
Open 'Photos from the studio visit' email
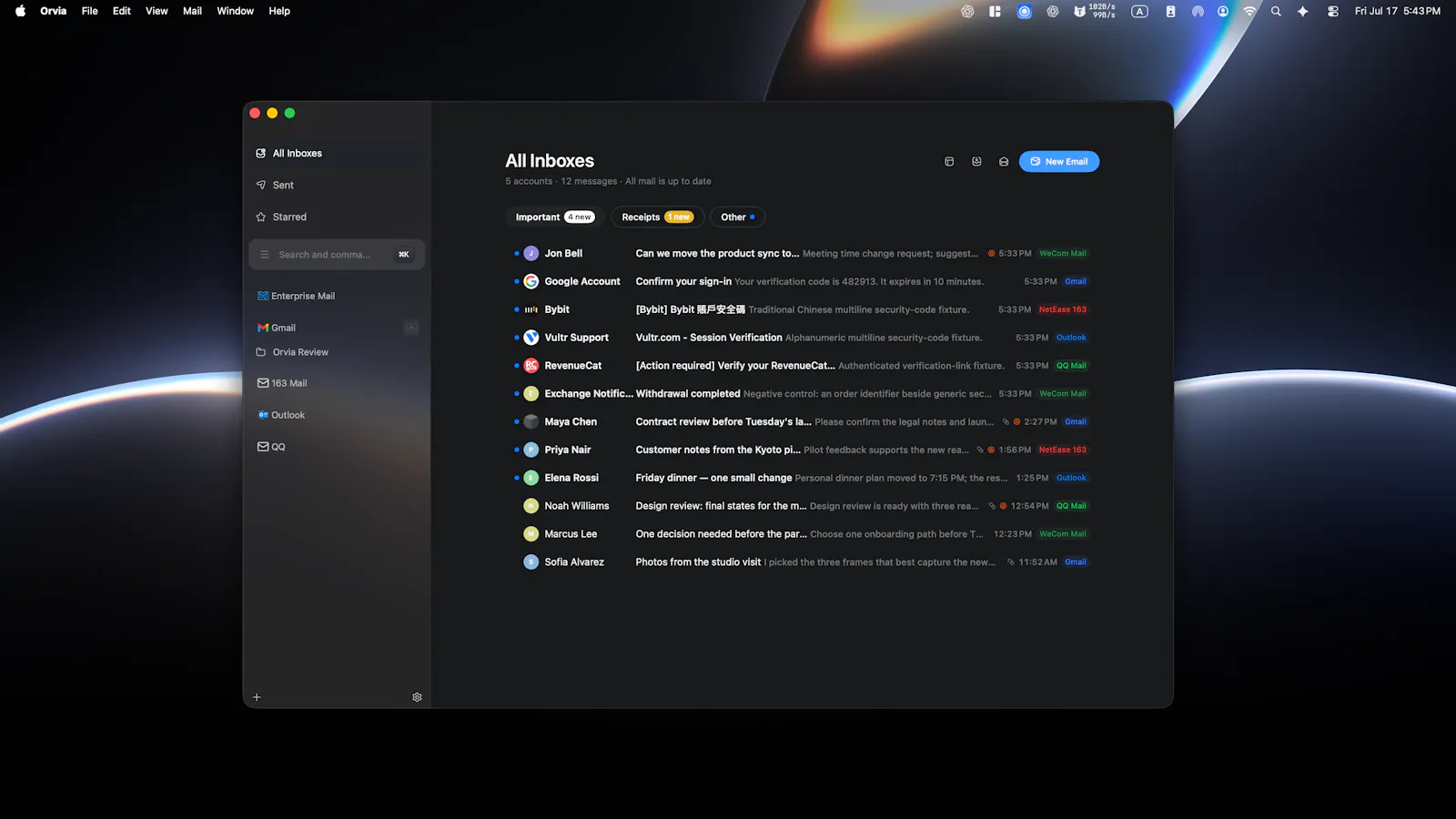(x=698, y=562)
